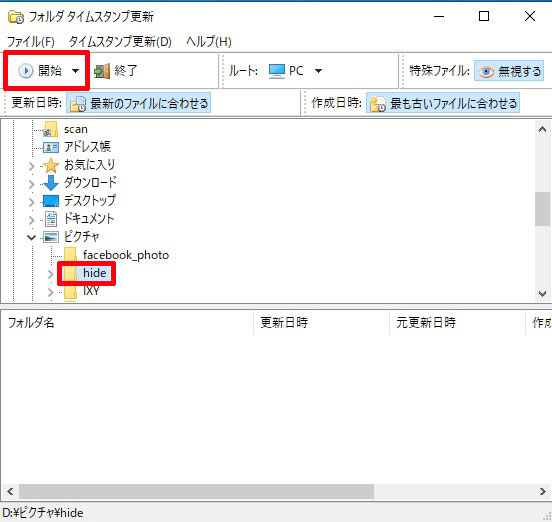The height and width of the screenshot is (522, 552).
Task: Expand the デスクトップ node
Action: tap(32, 202)
